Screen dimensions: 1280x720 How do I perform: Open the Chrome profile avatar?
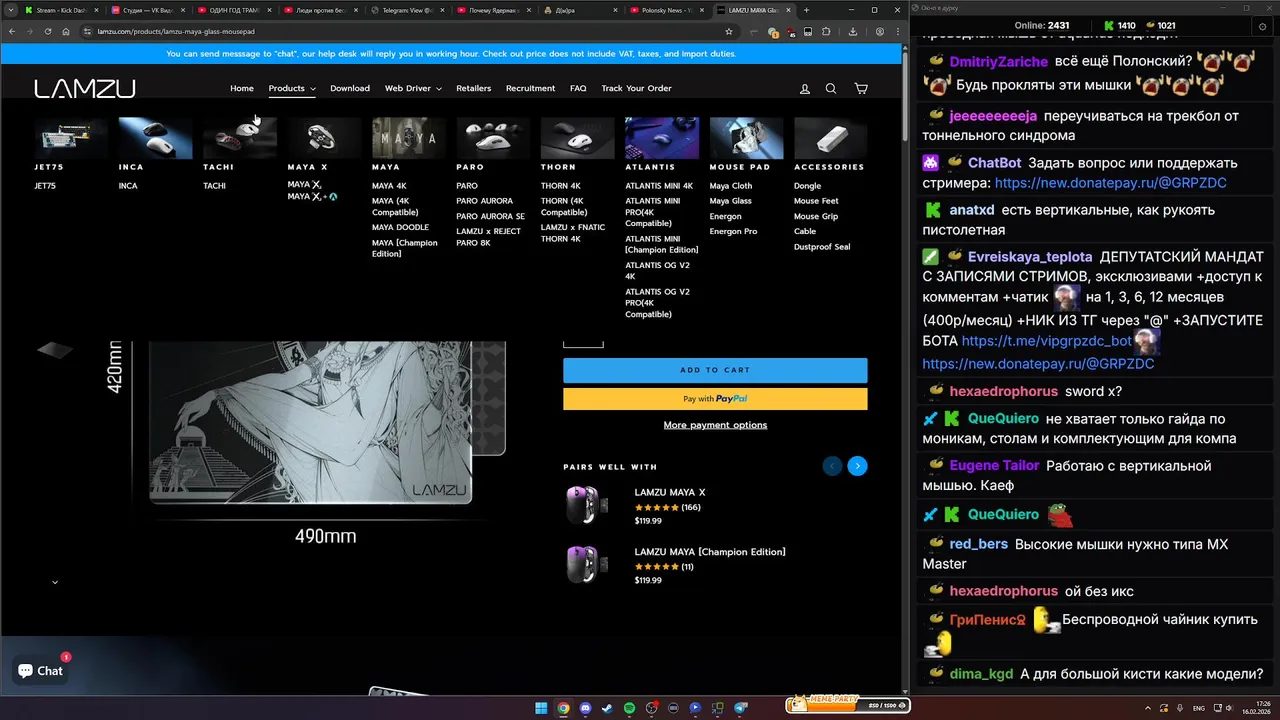tap(879, 31)
